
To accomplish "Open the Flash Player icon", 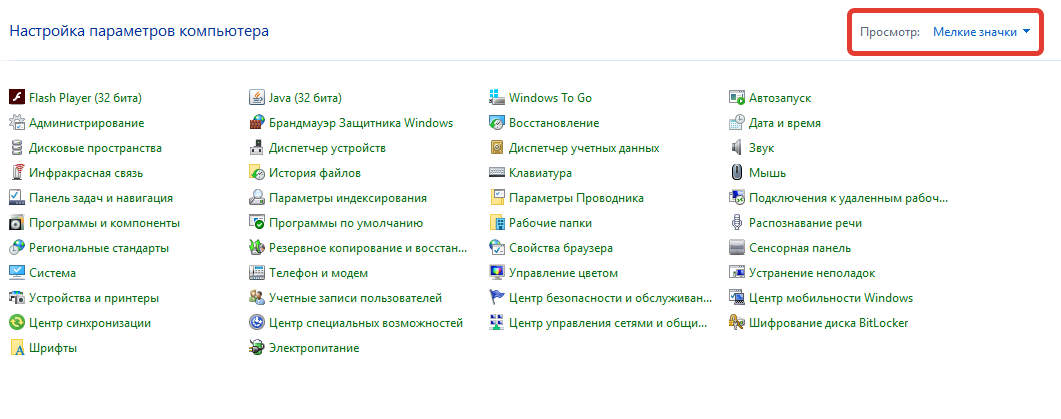I will [x=17, y=97].
